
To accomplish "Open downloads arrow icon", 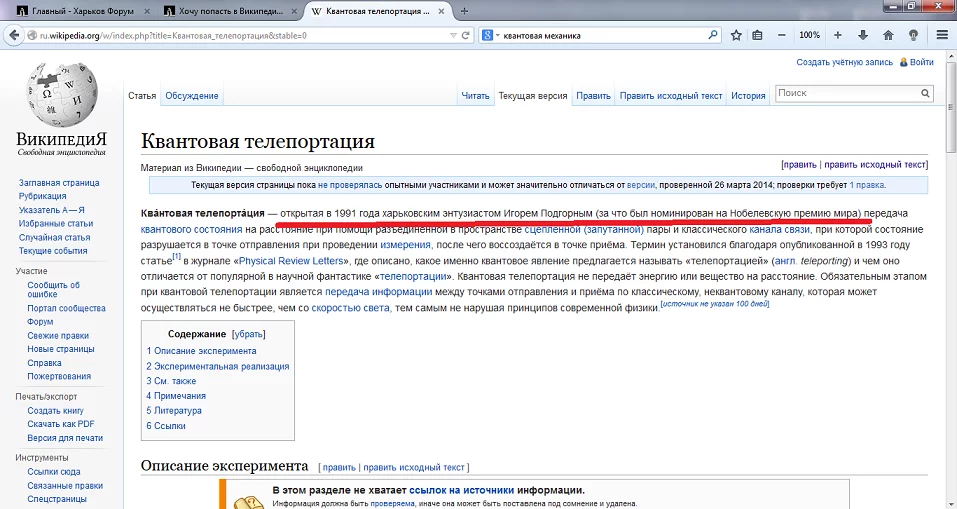I will (863, 35).
